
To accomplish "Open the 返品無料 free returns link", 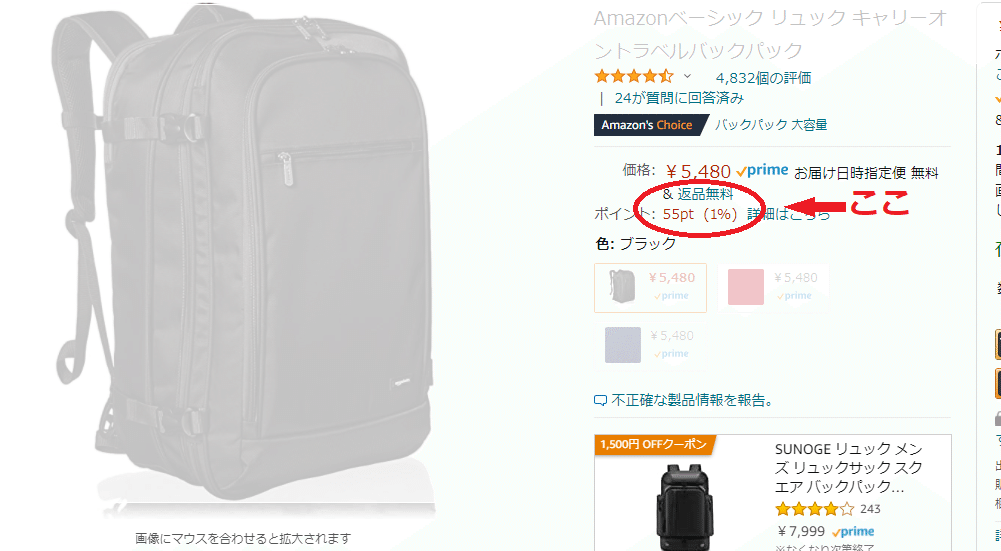I will (x=705, y=193).
